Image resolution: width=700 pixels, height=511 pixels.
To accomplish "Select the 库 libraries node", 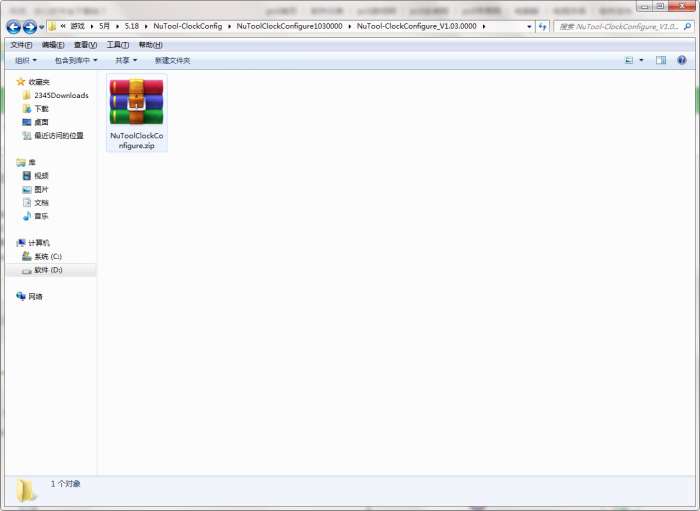I will click(25, 162).
